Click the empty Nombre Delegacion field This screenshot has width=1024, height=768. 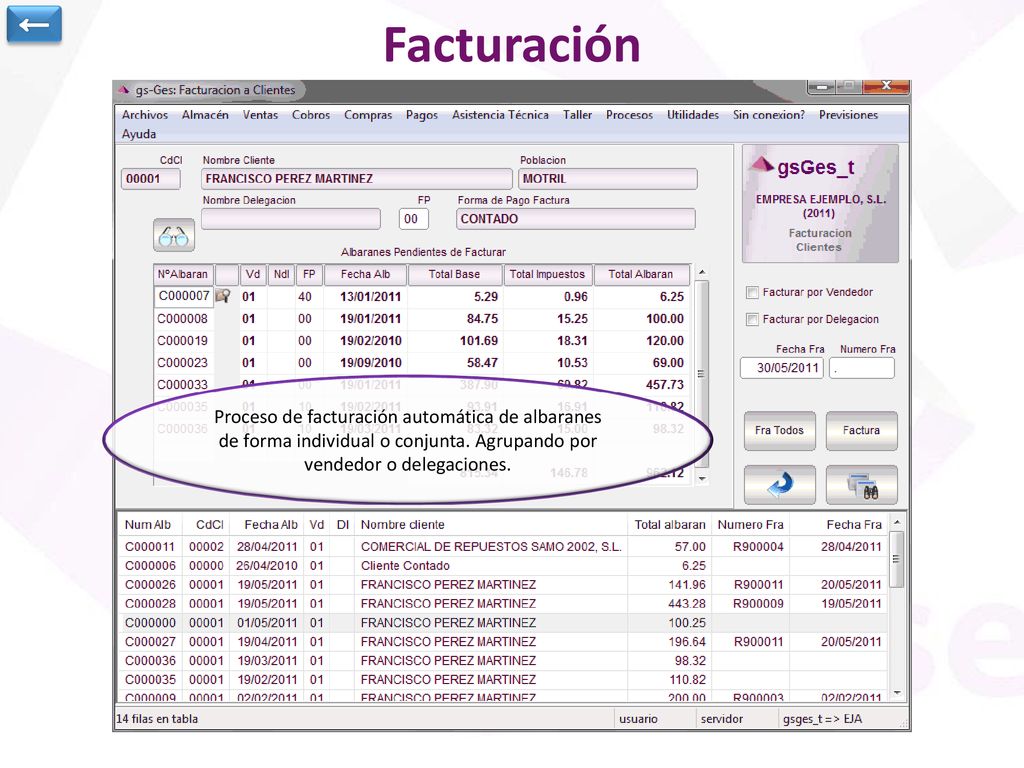[291, 219]
